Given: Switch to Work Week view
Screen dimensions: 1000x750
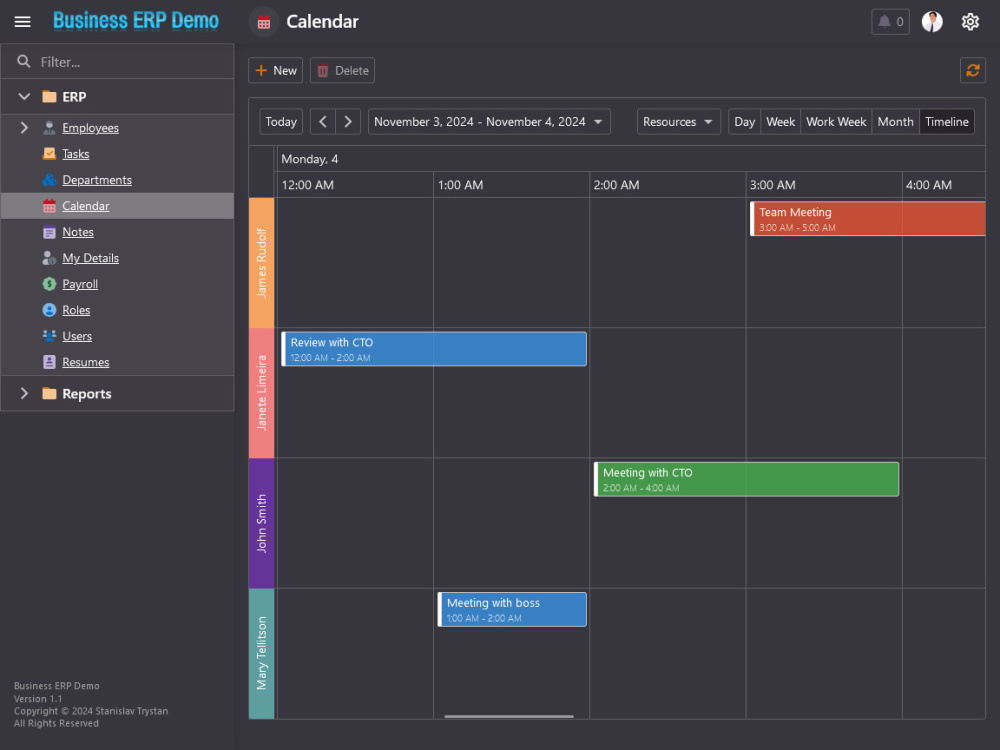Looking at the screenshot, I should (835, 122).
